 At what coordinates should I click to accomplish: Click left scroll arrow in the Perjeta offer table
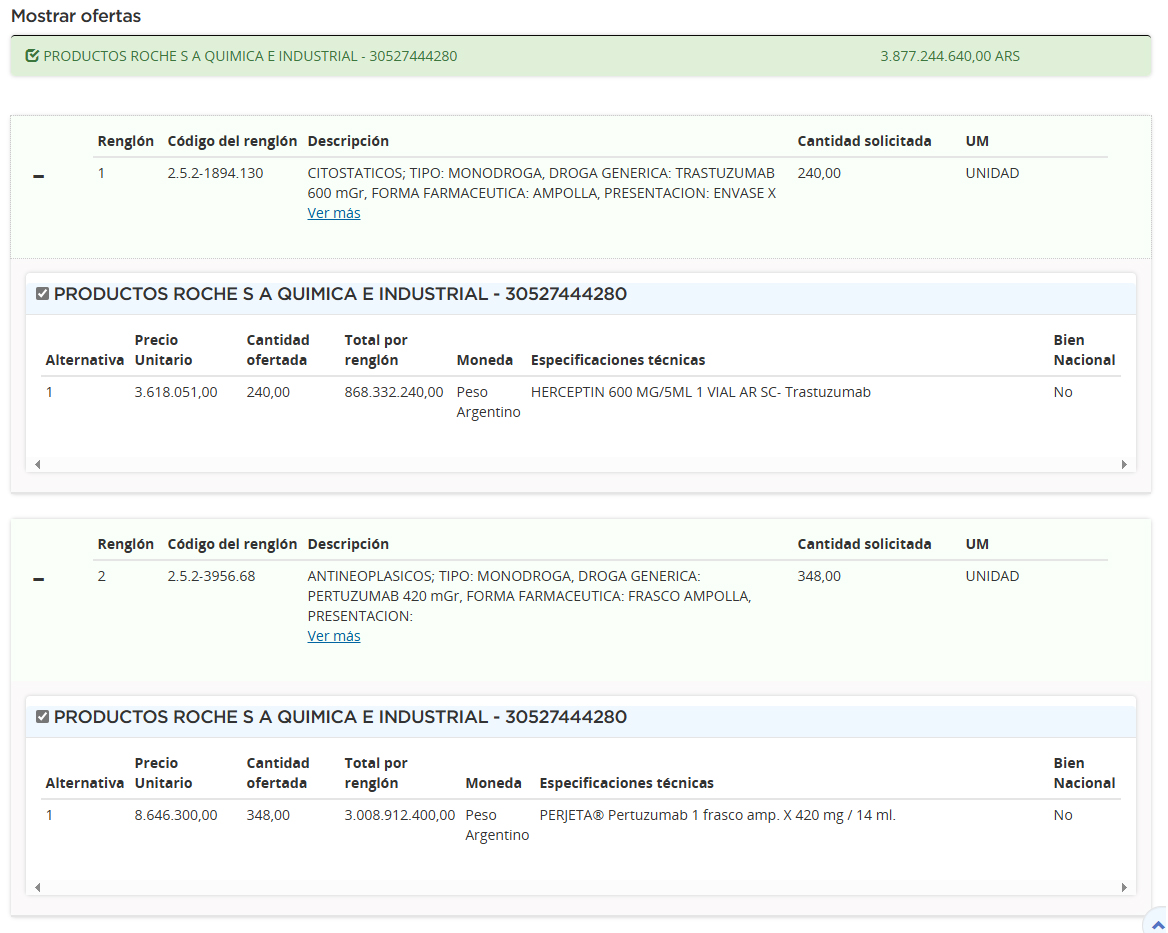tap(38, 887)
